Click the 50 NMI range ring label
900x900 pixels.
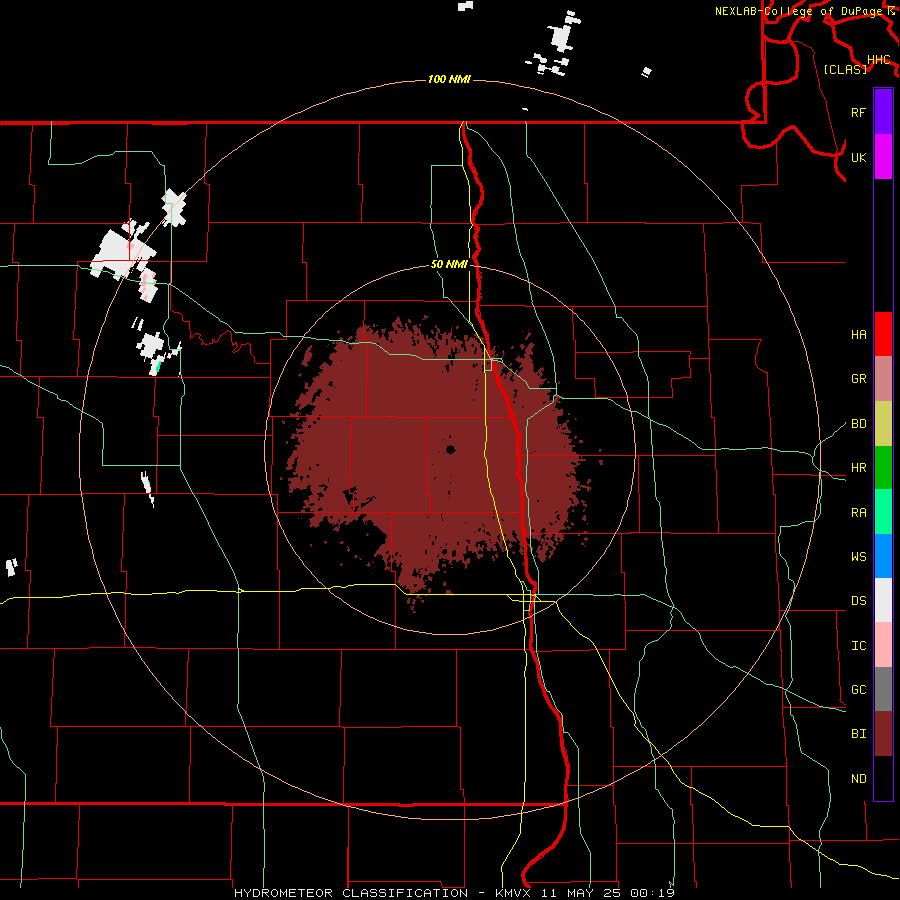tap(449, 264)
